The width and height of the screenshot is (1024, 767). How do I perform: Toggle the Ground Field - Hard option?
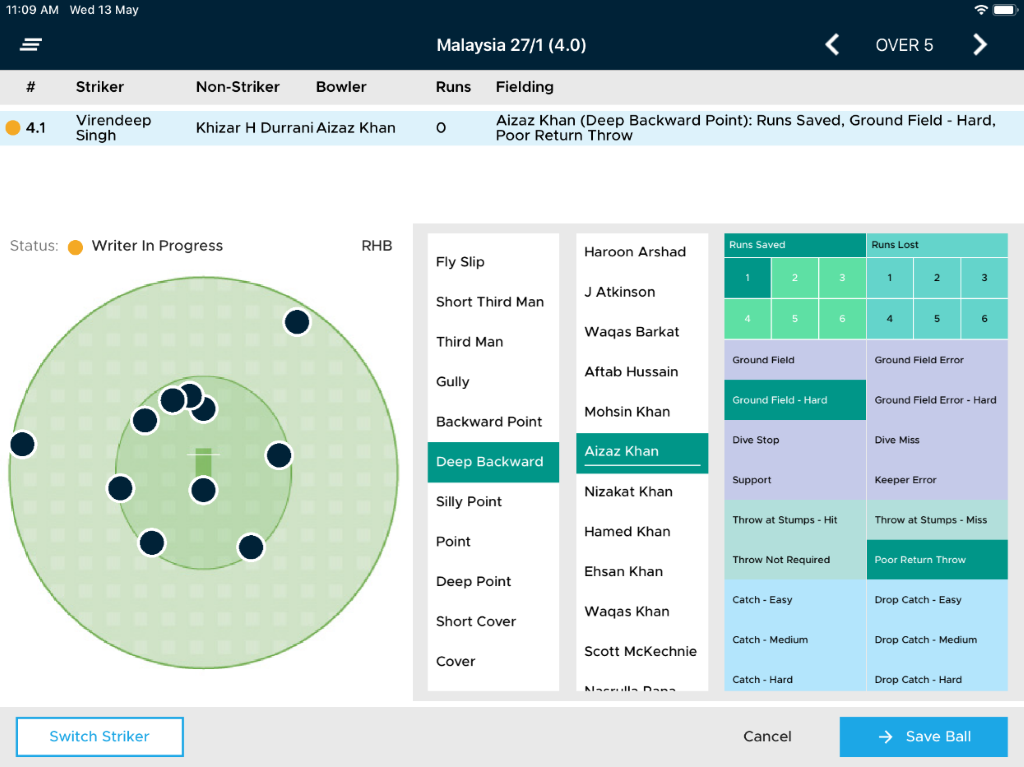(794, 400)
